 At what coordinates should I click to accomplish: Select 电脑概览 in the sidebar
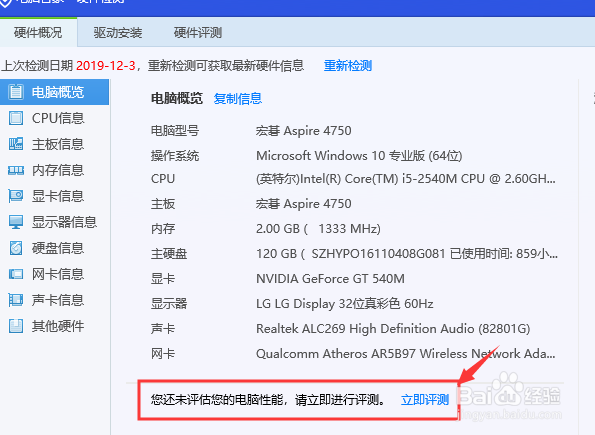tap(54, 92)
